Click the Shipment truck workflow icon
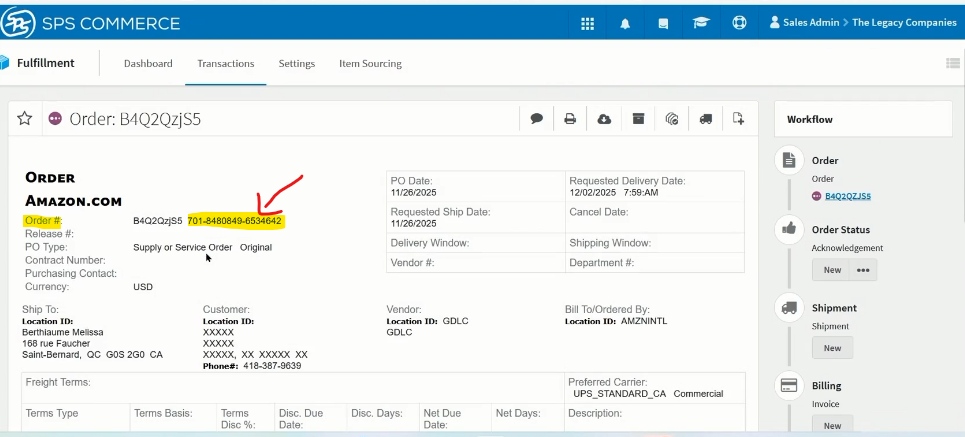965x437 pixels. point(789,307)
